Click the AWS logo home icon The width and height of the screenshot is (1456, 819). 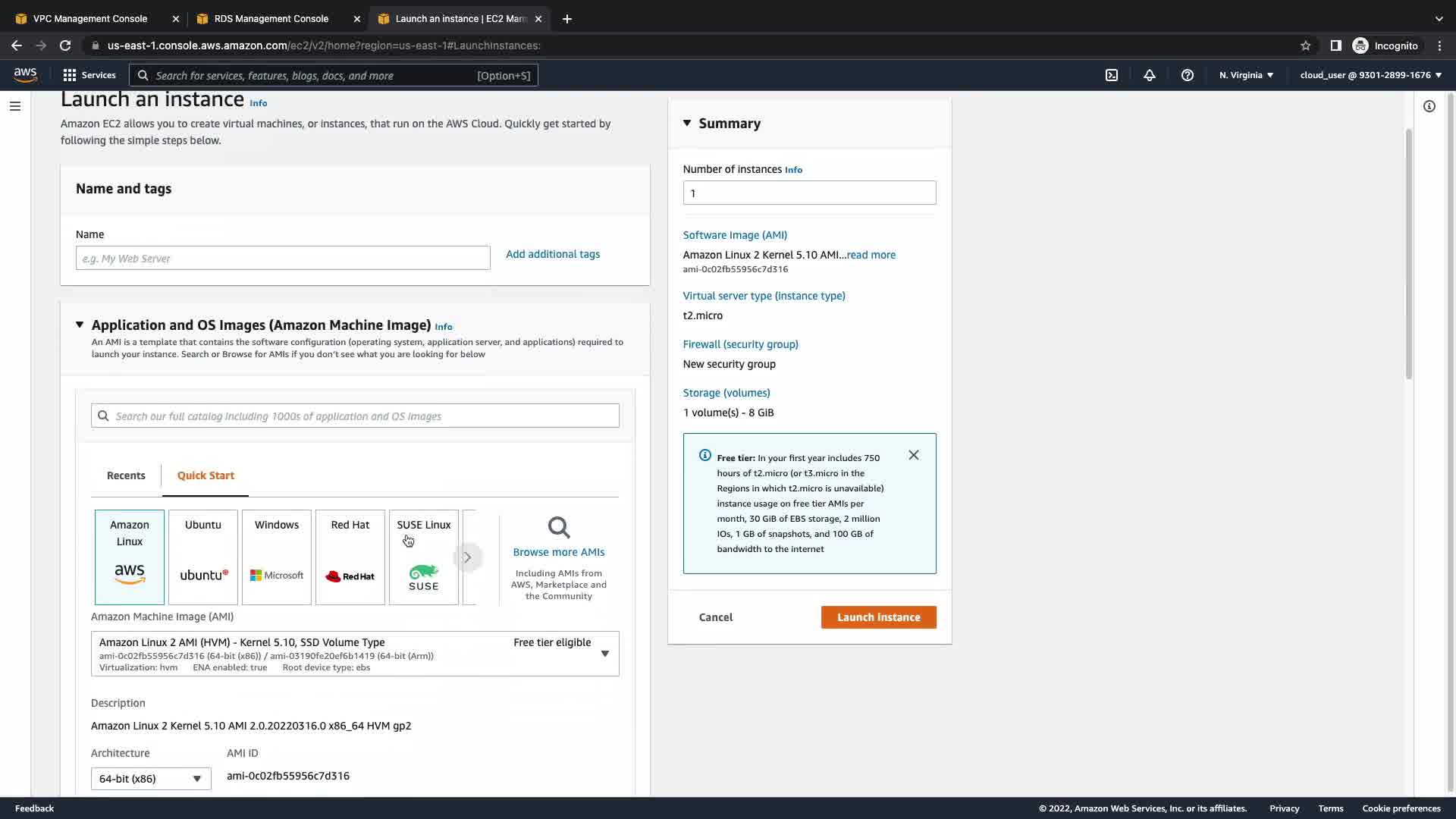pos(25,74)
